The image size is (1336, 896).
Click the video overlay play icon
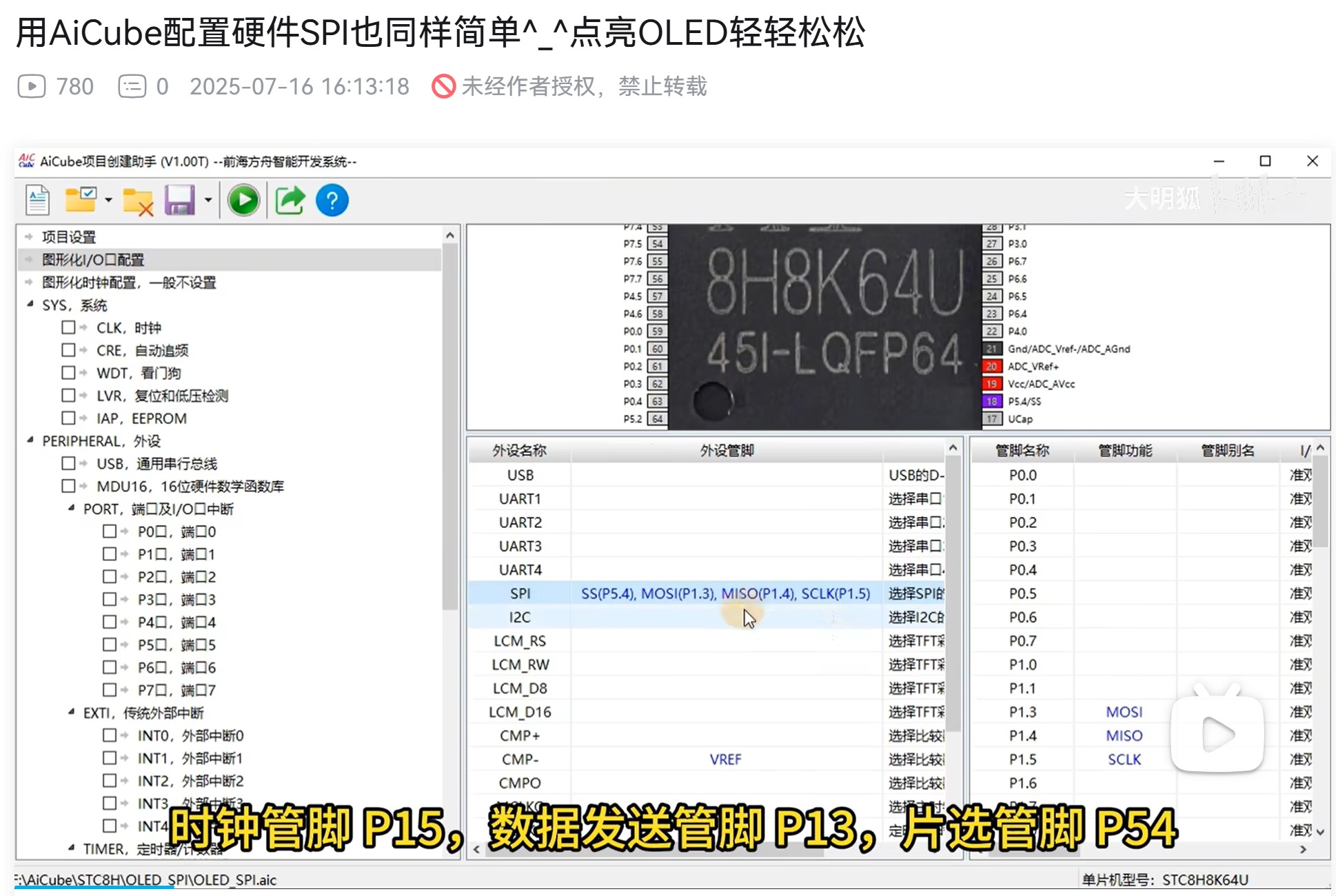point(1217,734)
